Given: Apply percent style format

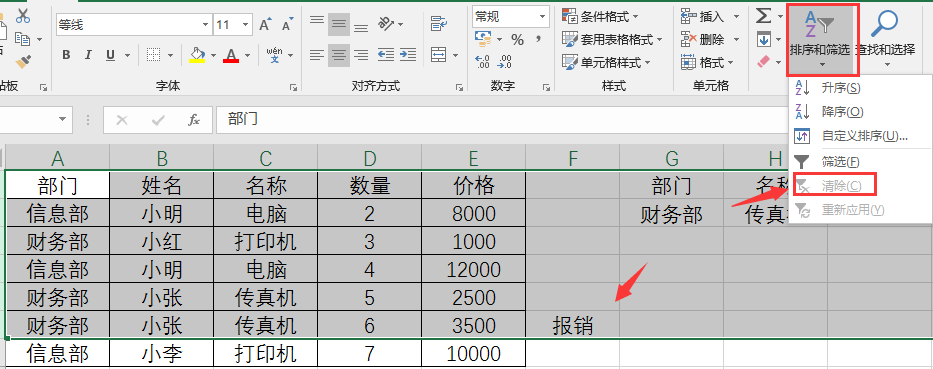Looking at the screenshot, I should click(518, 40).
